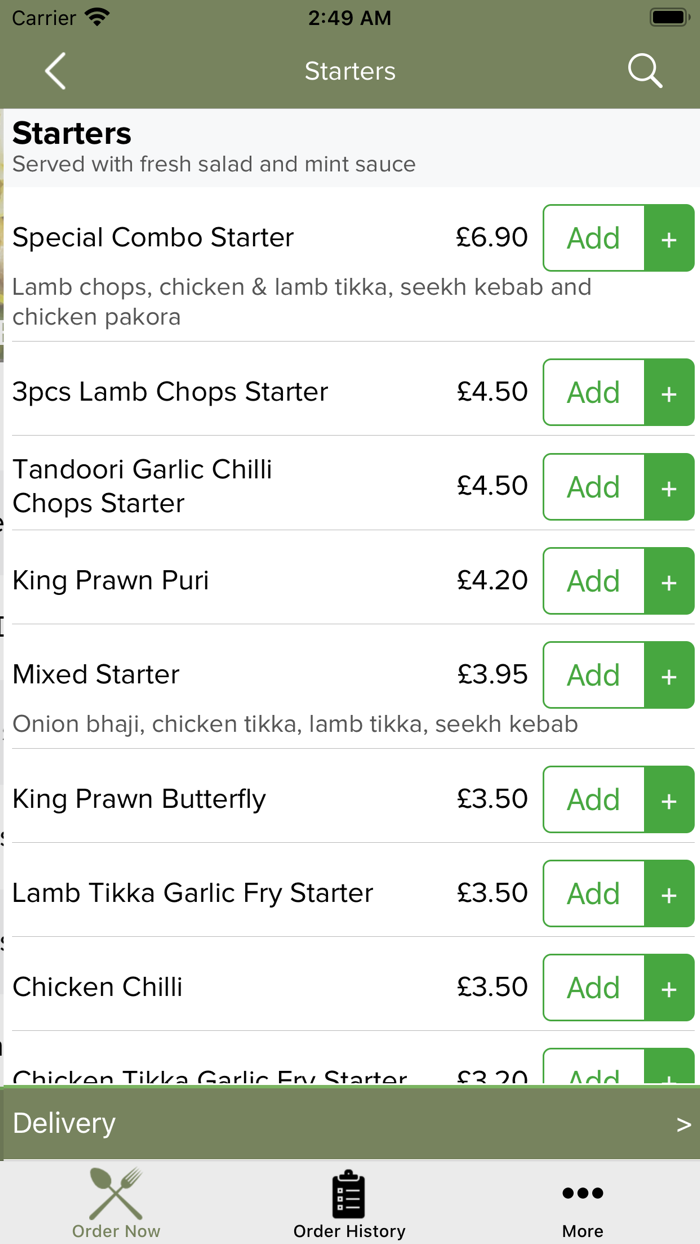Add Tandoori Garlic Chilli Chops Starter
The image size is (700, 1244).
pyautogui.click(x=617, y=486)
